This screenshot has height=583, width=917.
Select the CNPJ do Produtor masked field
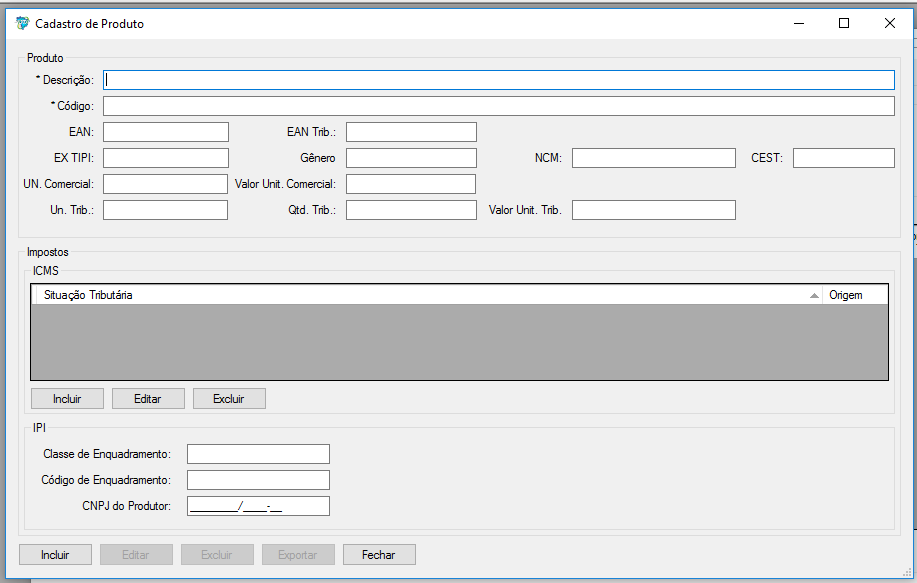pos(258,506)
